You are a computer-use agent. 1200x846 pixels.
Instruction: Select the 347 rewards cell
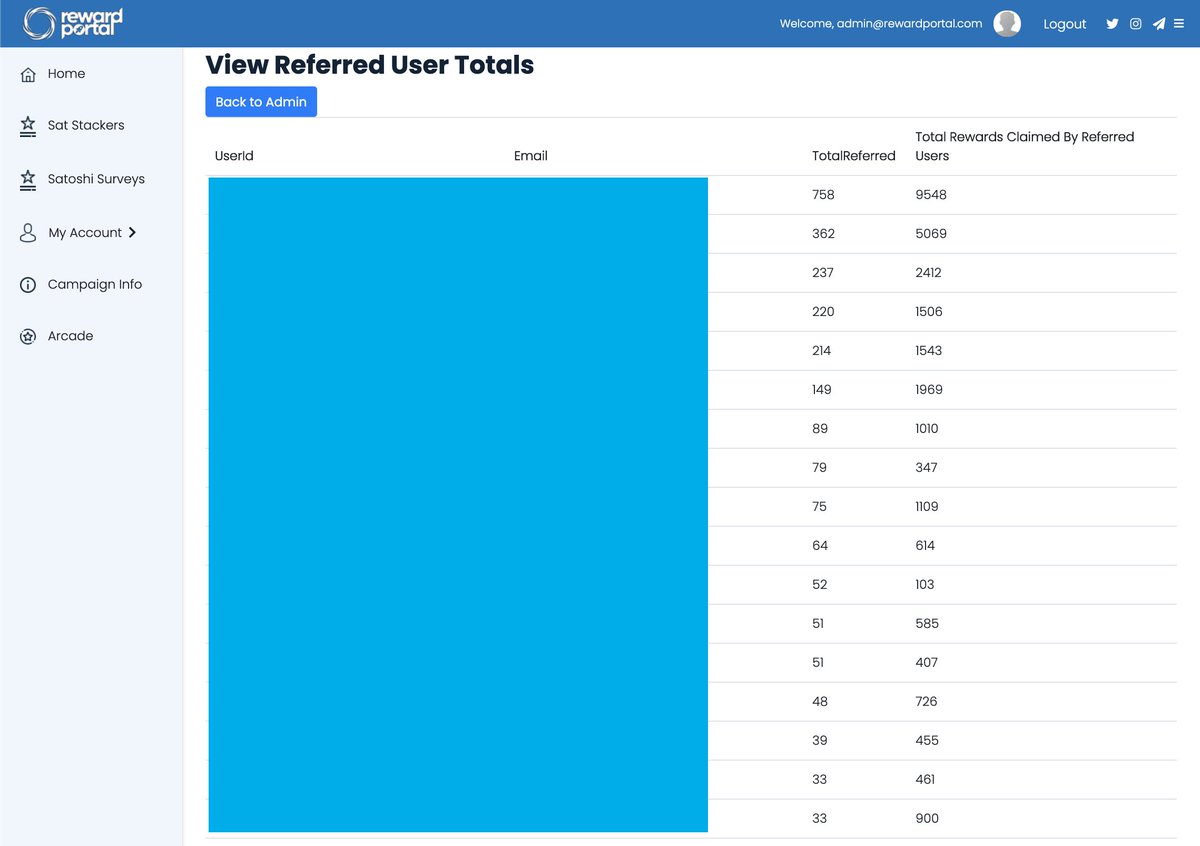click(926, 468)
